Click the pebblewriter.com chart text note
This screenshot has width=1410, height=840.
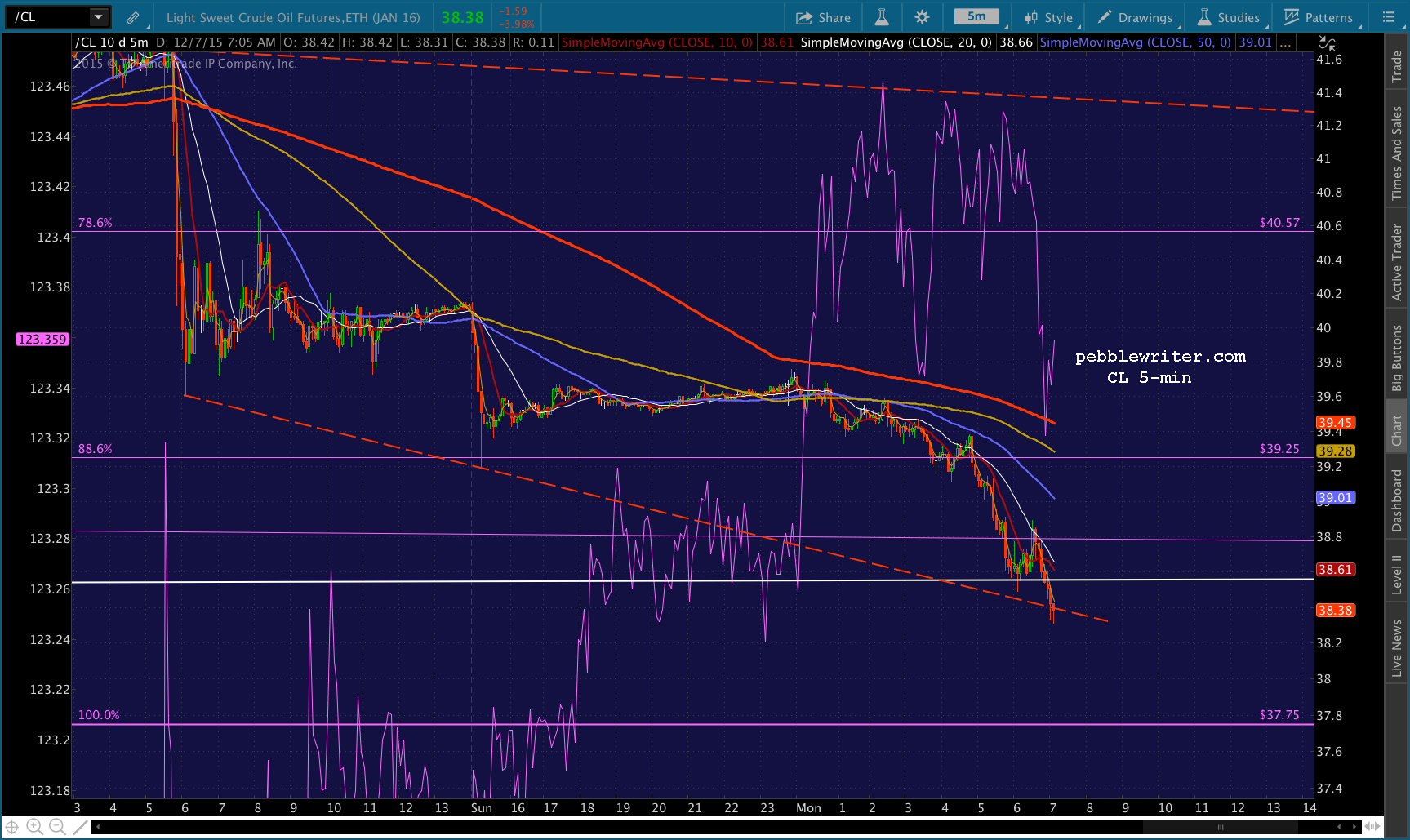1160,357
